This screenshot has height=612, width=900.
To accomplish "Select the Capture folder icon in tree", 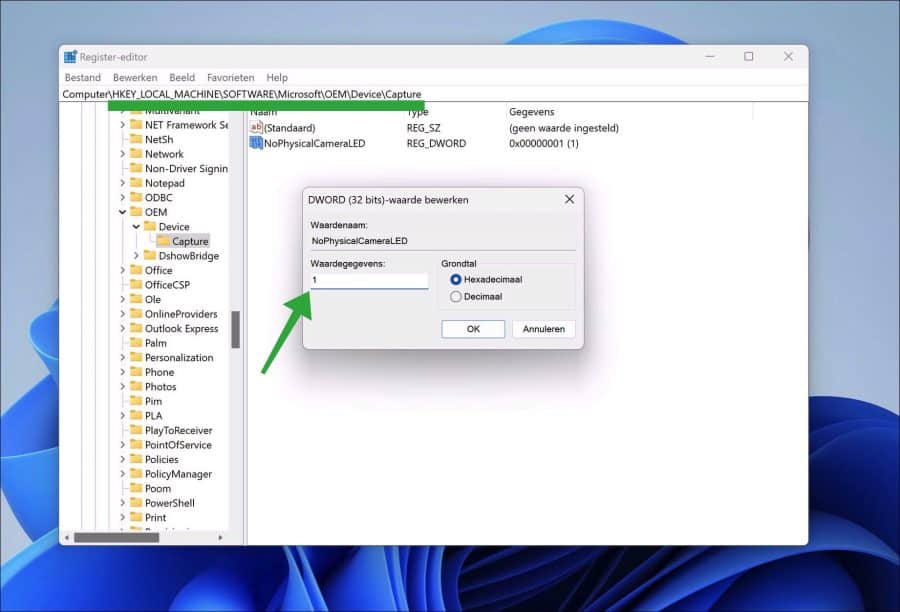I will 163,241.
